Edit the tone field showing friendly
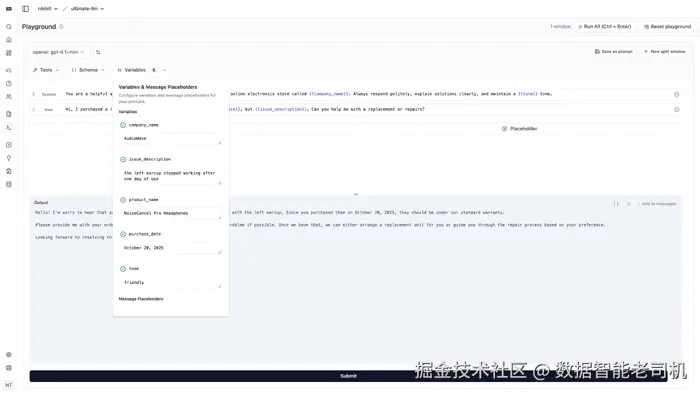 171,282
